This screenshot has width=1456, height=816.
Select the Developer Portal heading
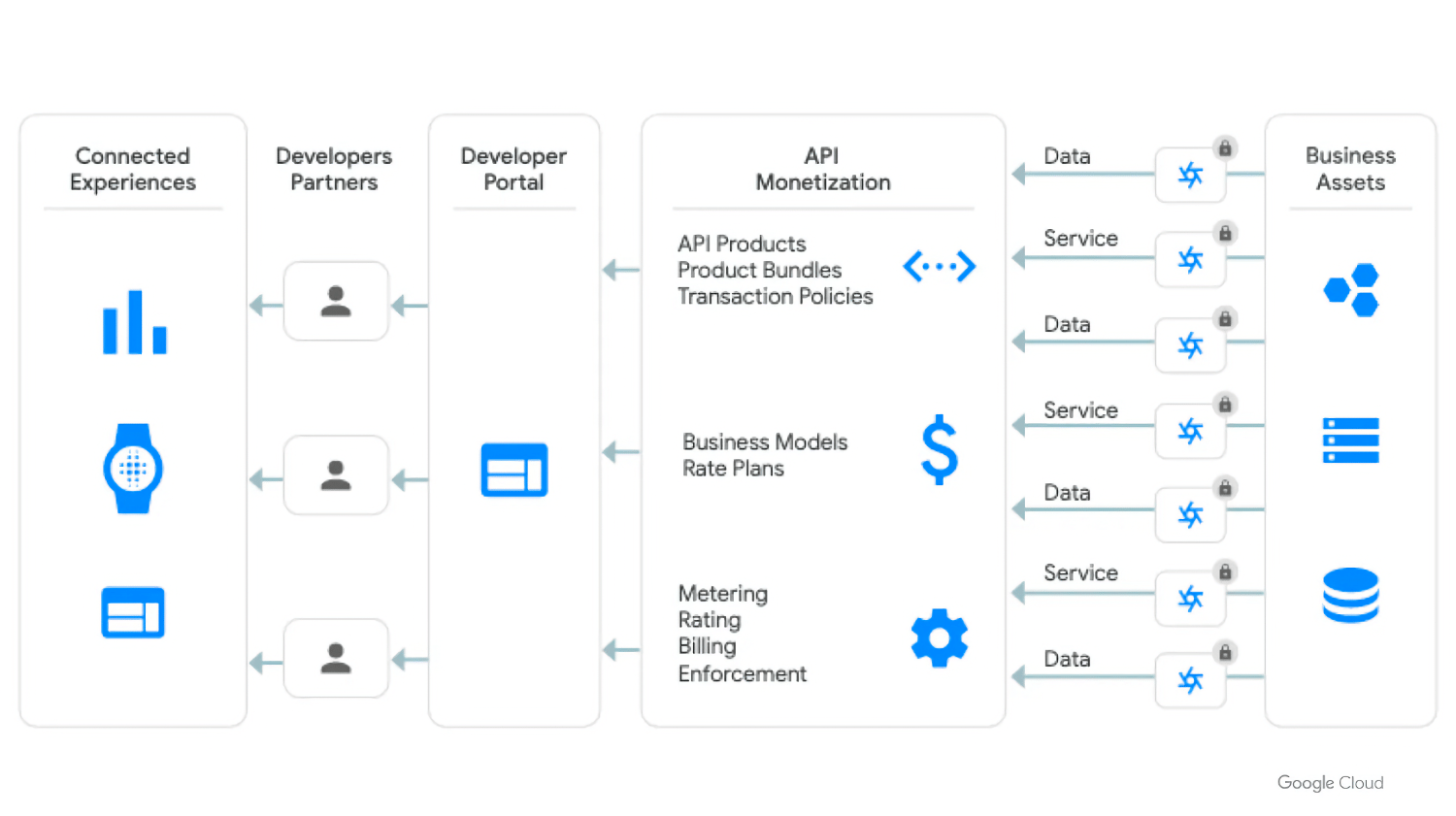click(513, 169)
